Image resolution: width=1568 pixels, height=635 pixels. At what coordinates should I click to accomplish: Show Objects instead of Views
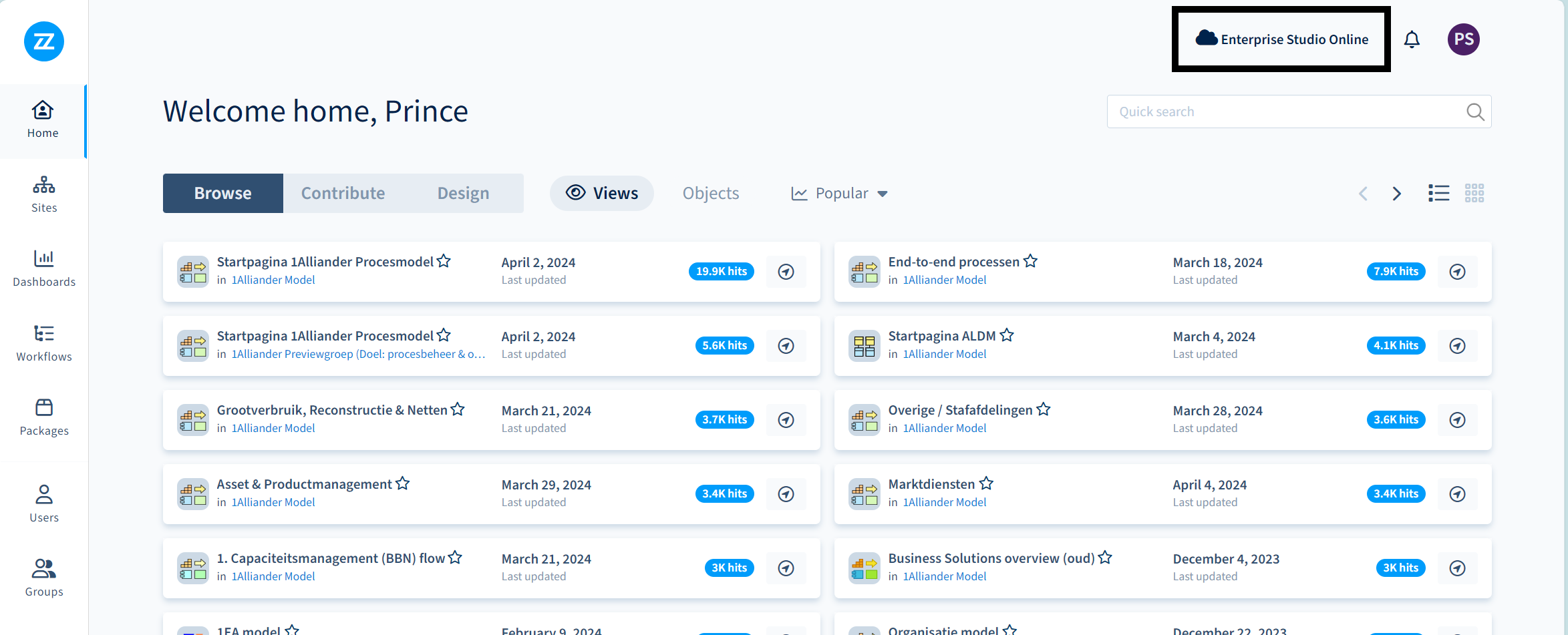[710, 194]
